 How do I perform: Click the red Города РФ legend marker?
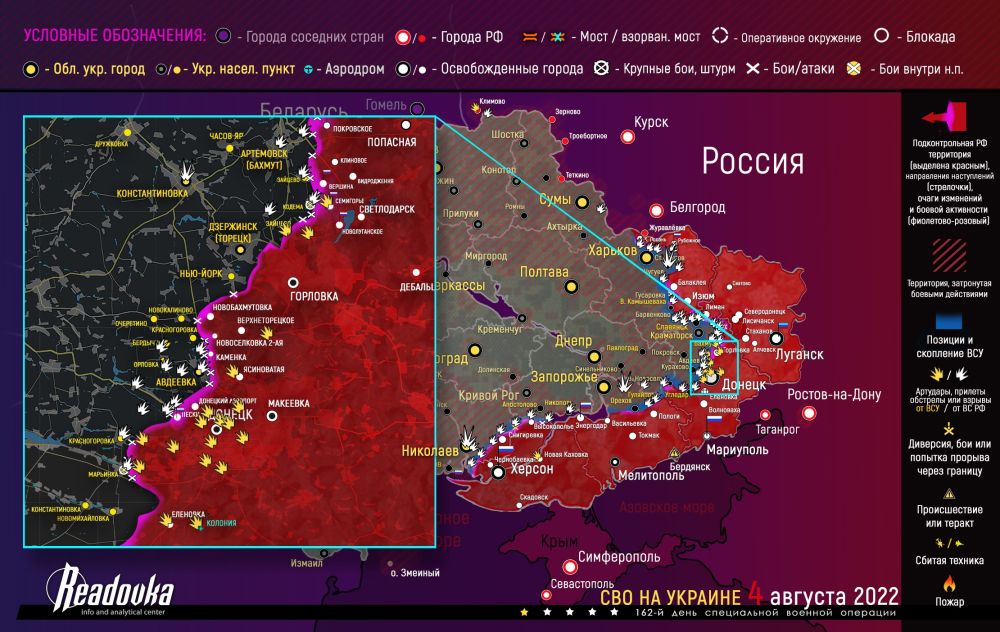coord(402,37)
